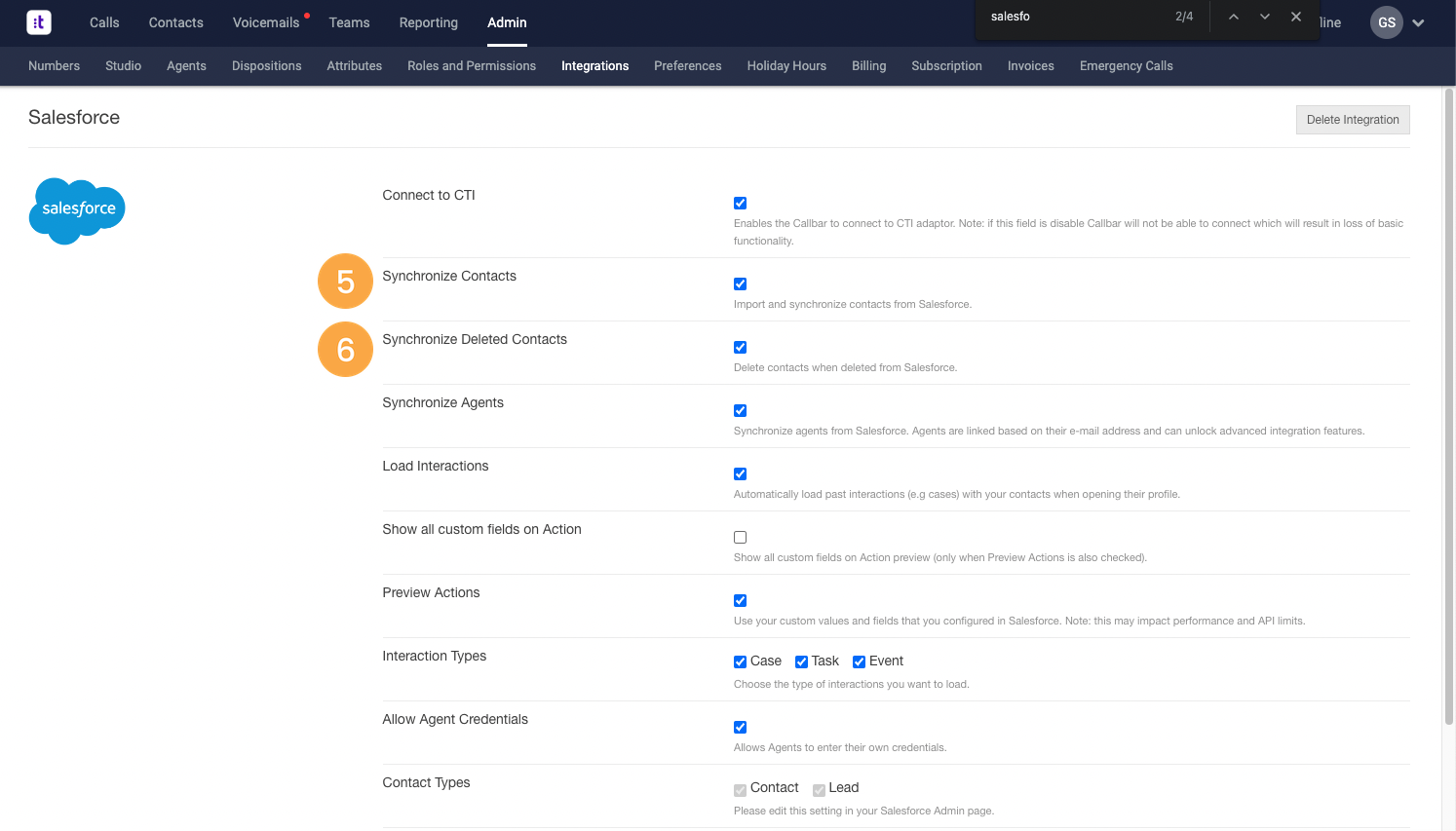Open the Agents admin section
Viewport: 1456px width, 831px height.
coord(186,65)
